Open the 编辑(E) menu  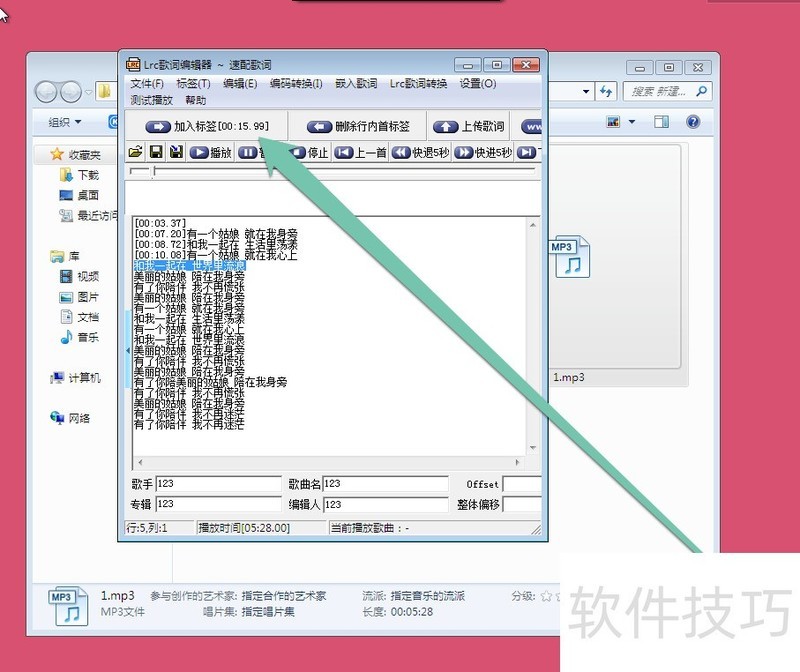(240, 84)
